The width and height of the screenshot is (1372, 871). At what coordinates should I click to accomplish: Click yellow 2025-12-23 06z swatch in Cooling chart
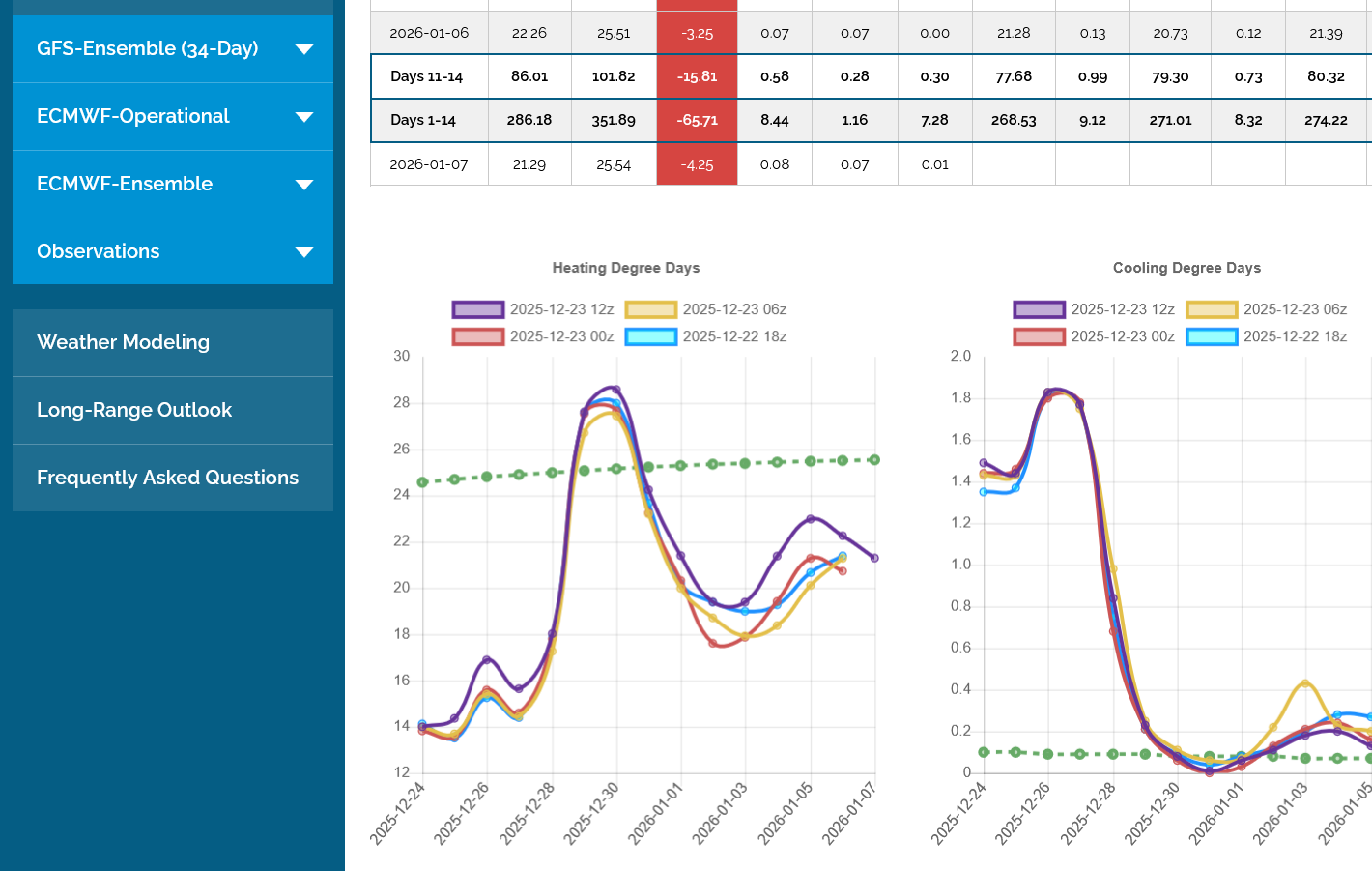tap(1212, 309)
